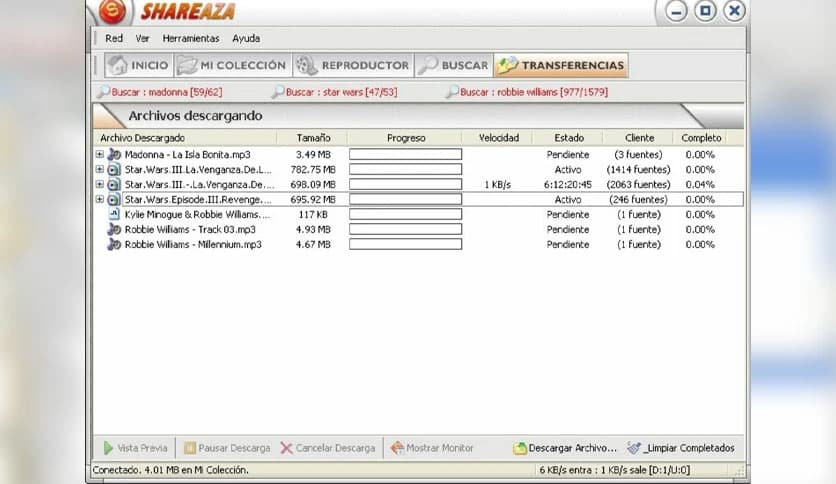Click progress bar of Madonna La Isla Bonita
Screen dimensions: 836x484
click(405, 155)
